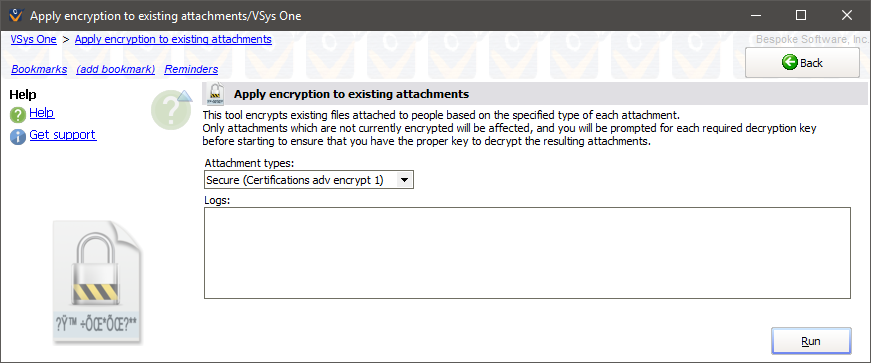This screenshot has width=871, height=363.
Task: Click the green arrow on the Back button
Action: [789, 62]
